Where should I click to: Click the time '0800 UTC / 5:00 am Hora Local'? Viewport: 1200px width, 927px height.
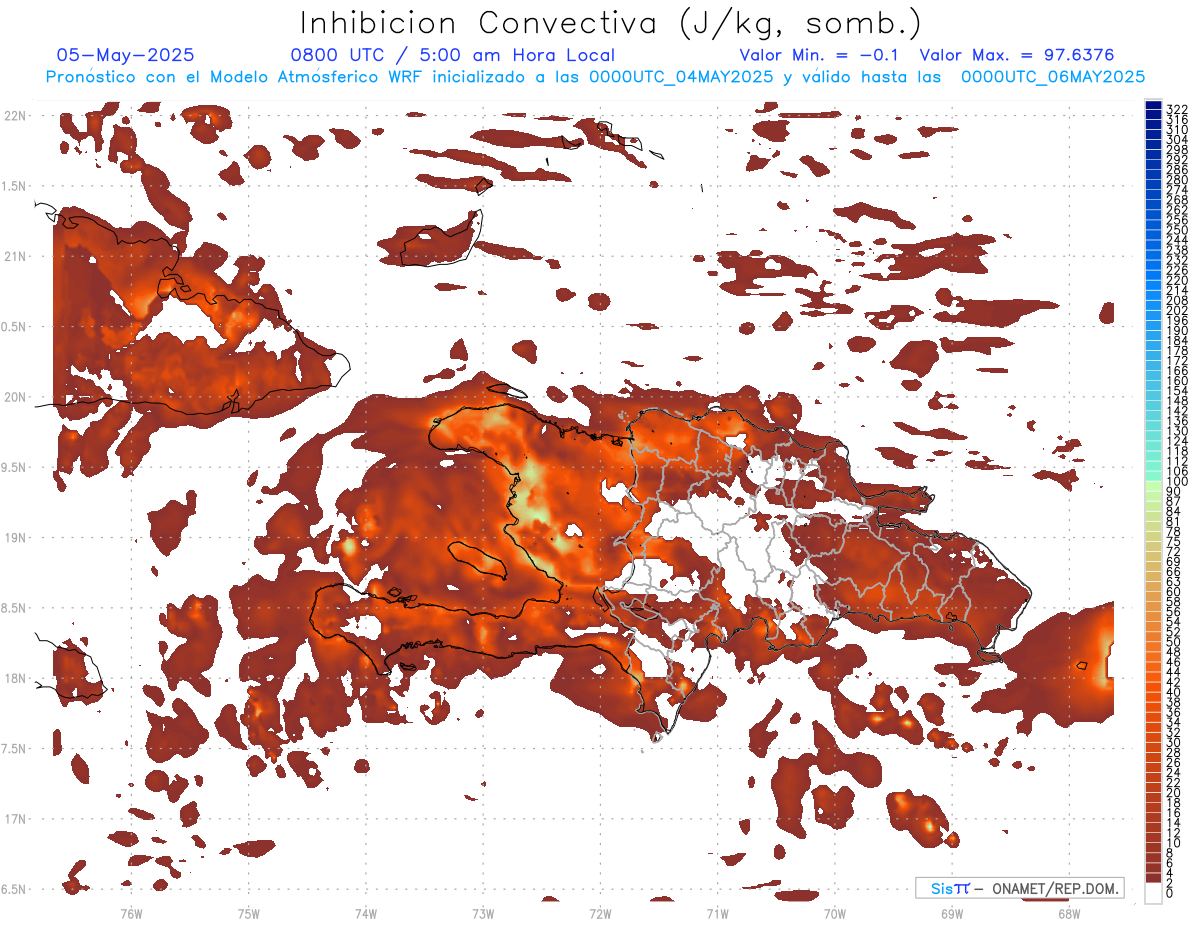(453, 55)
